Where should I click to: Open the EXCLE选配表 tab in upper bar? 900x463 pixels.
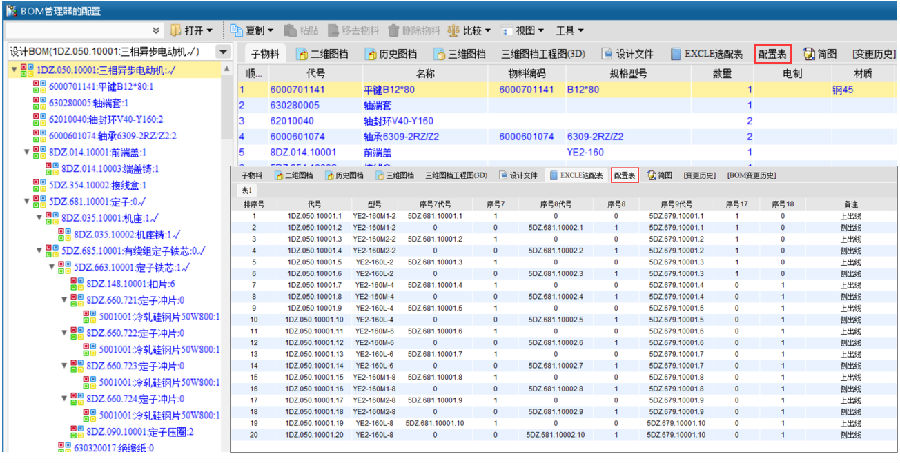707,53
